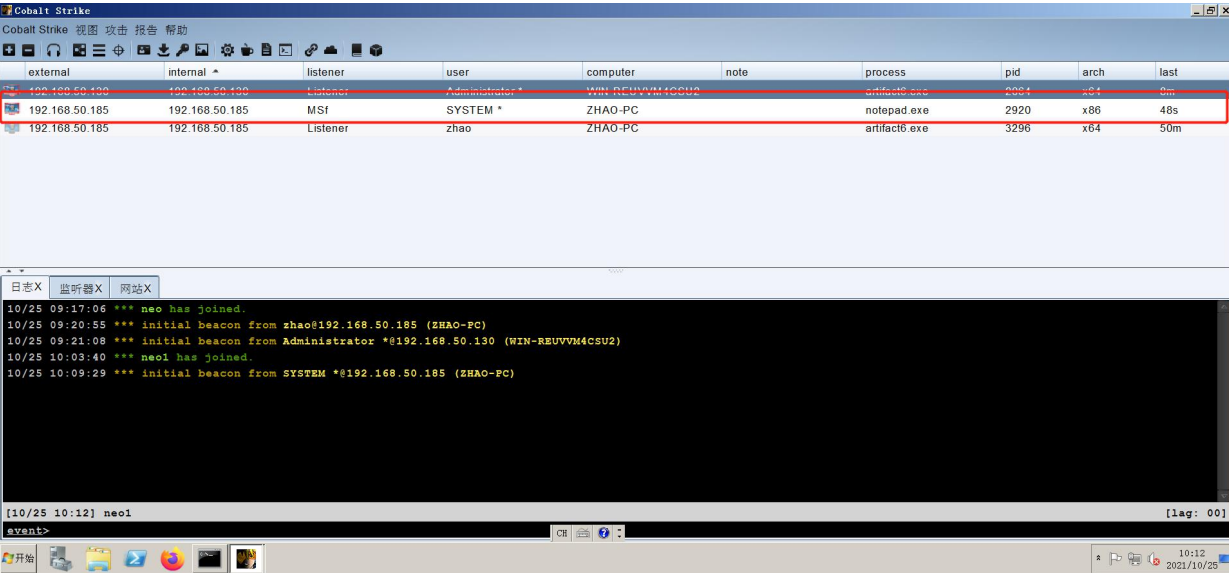Click the pid value 2920
Image resolution: width=1229 pixels, height=573 pixels.
1018,110
